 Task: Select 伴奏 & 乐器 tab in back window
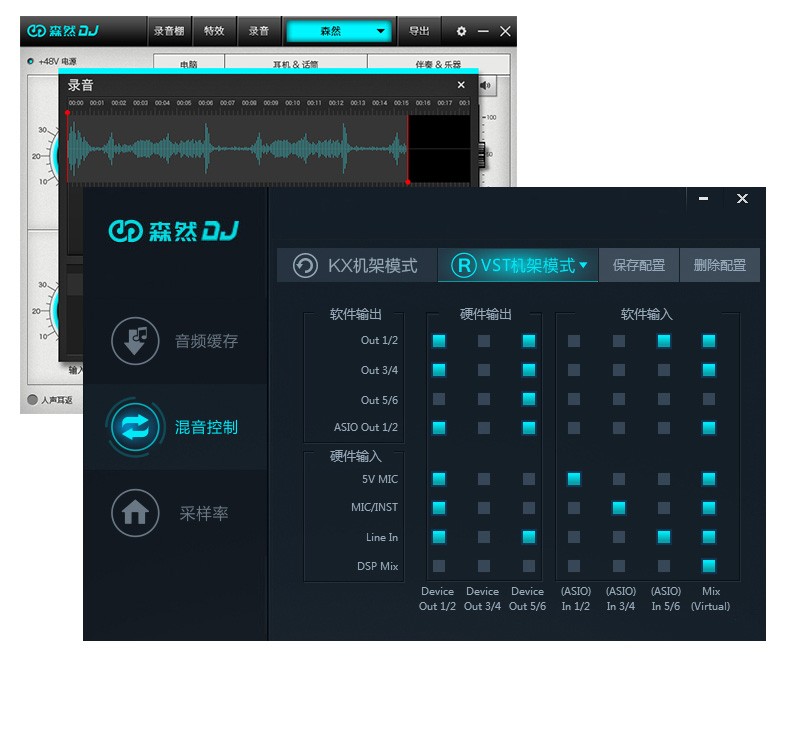(438, 63)
